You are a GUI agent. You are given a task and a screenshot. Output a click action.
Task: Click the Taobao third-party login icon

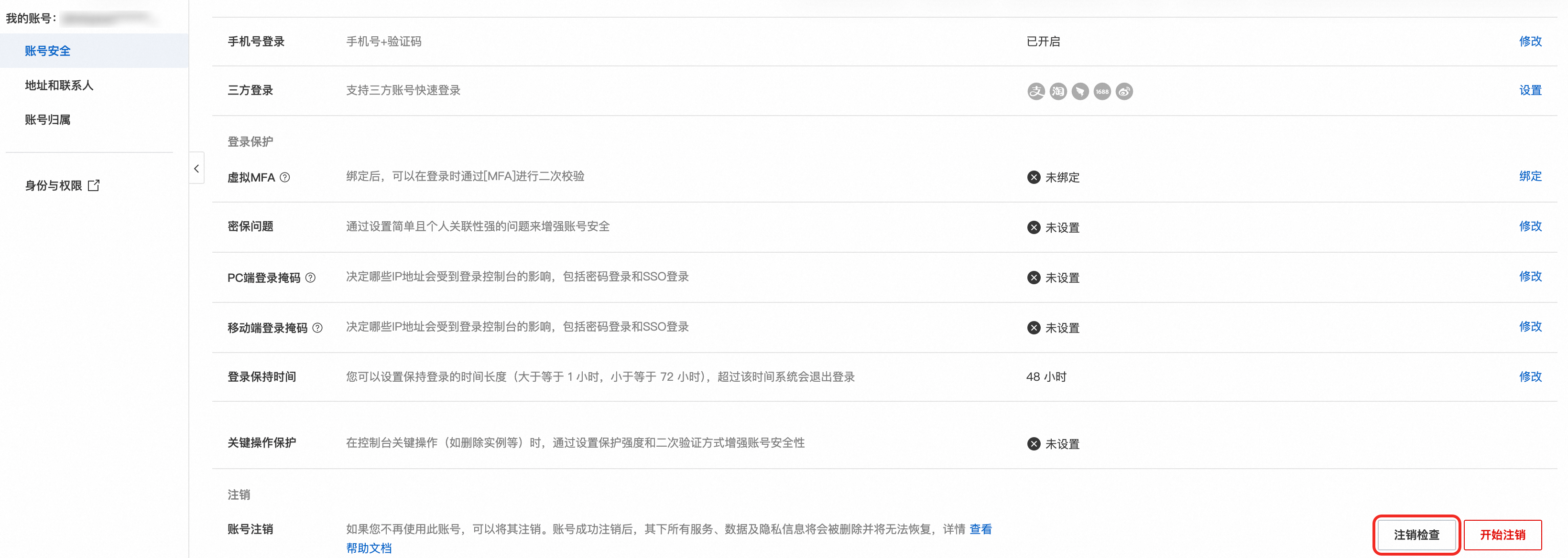point(1058,91)
